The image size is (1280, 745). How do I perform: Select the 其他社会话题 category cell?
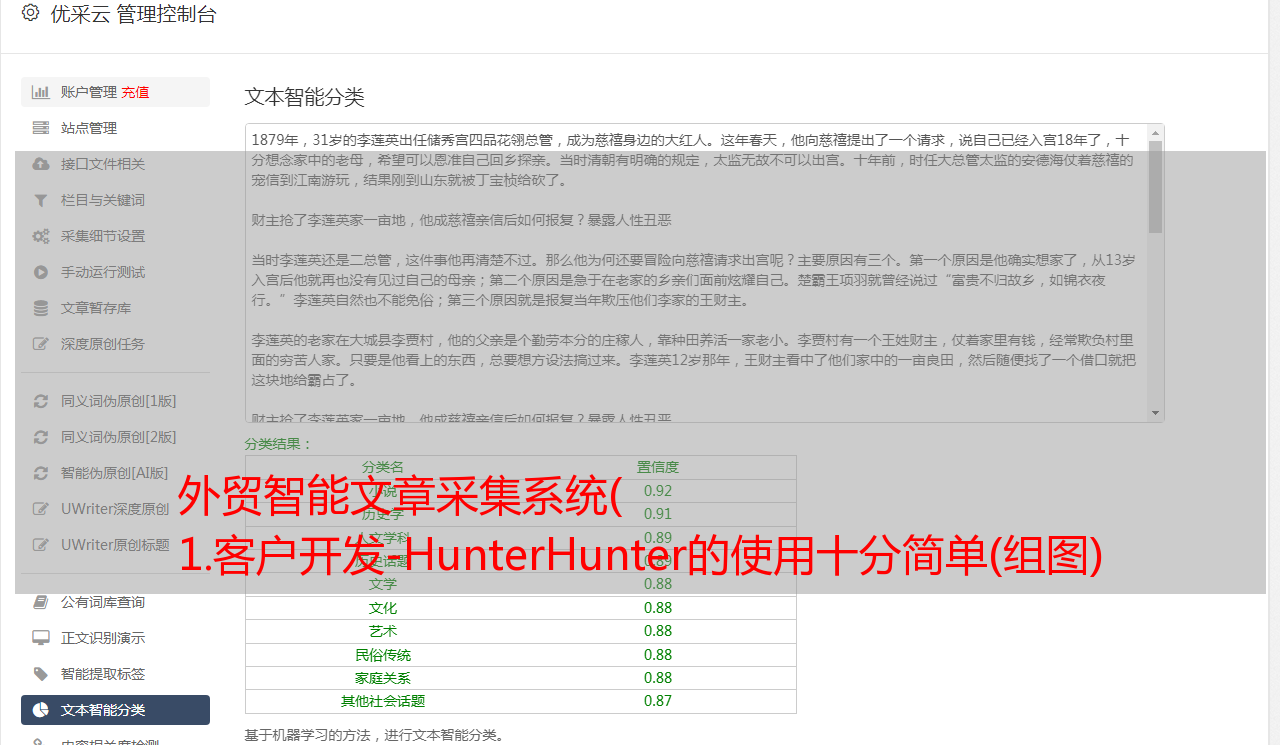[x=383, y=701]
